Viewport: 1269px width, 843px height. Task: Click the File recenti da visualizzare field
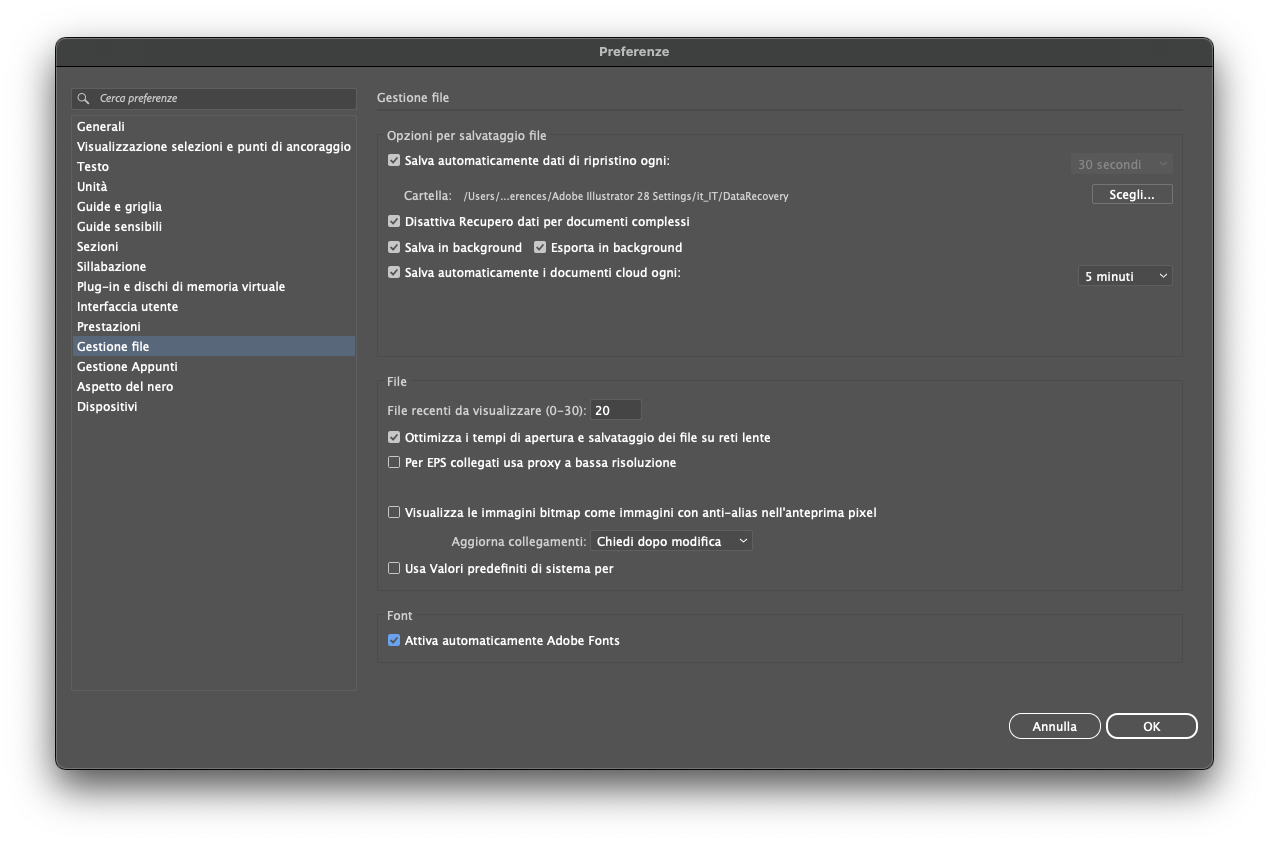(615, 410)
